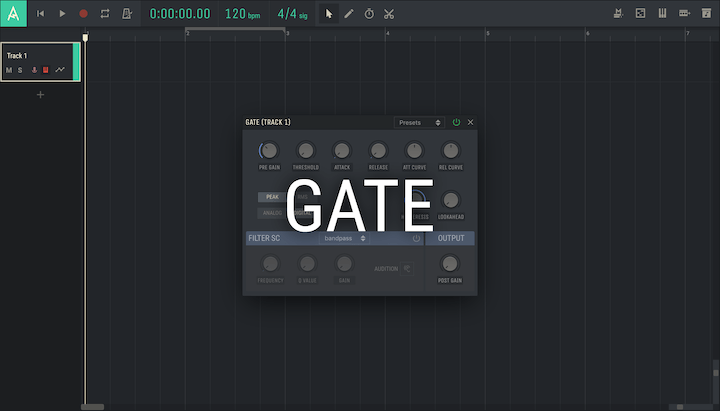The width and height of the screenshot is (720, 411).
Task: Start recording with the red record button
Action: point(83,14)
